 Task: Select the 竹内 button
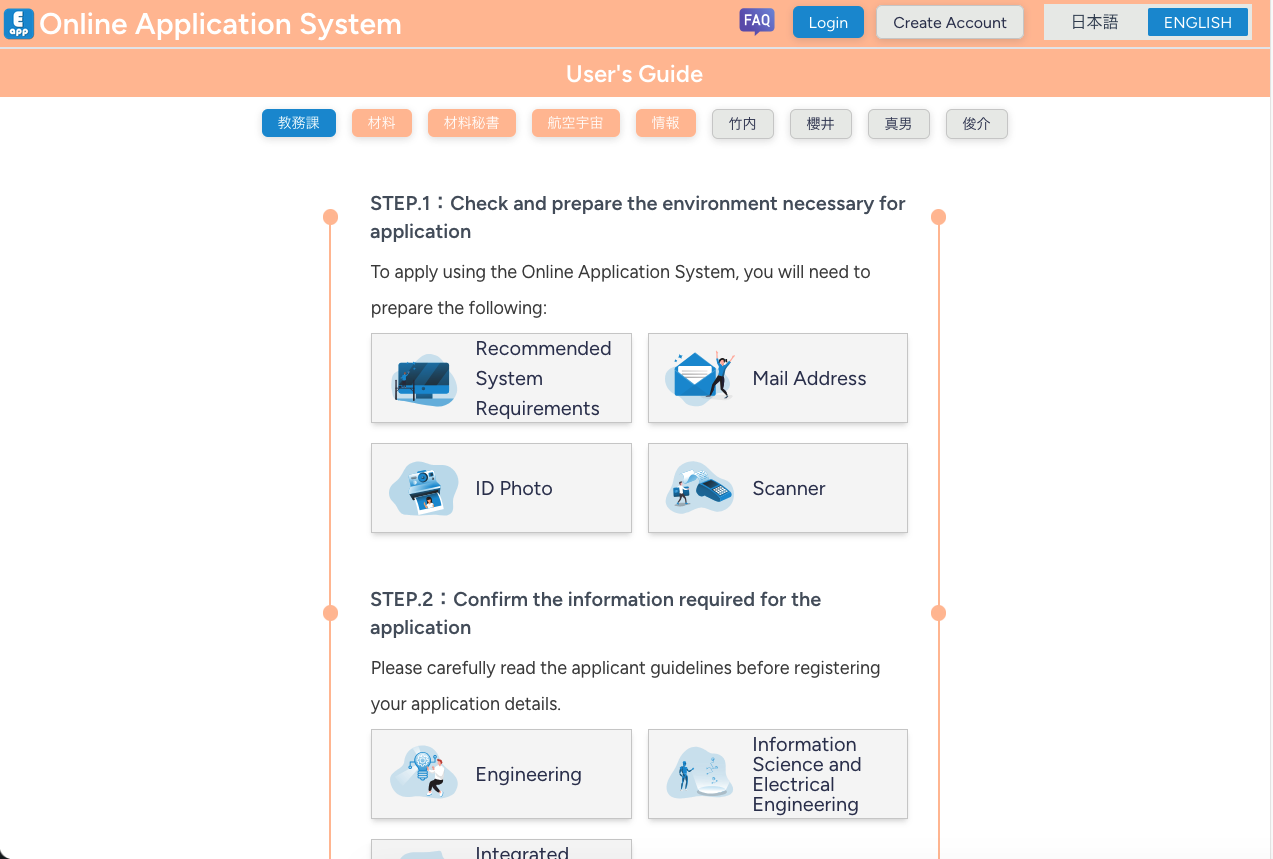click(742, 124)
